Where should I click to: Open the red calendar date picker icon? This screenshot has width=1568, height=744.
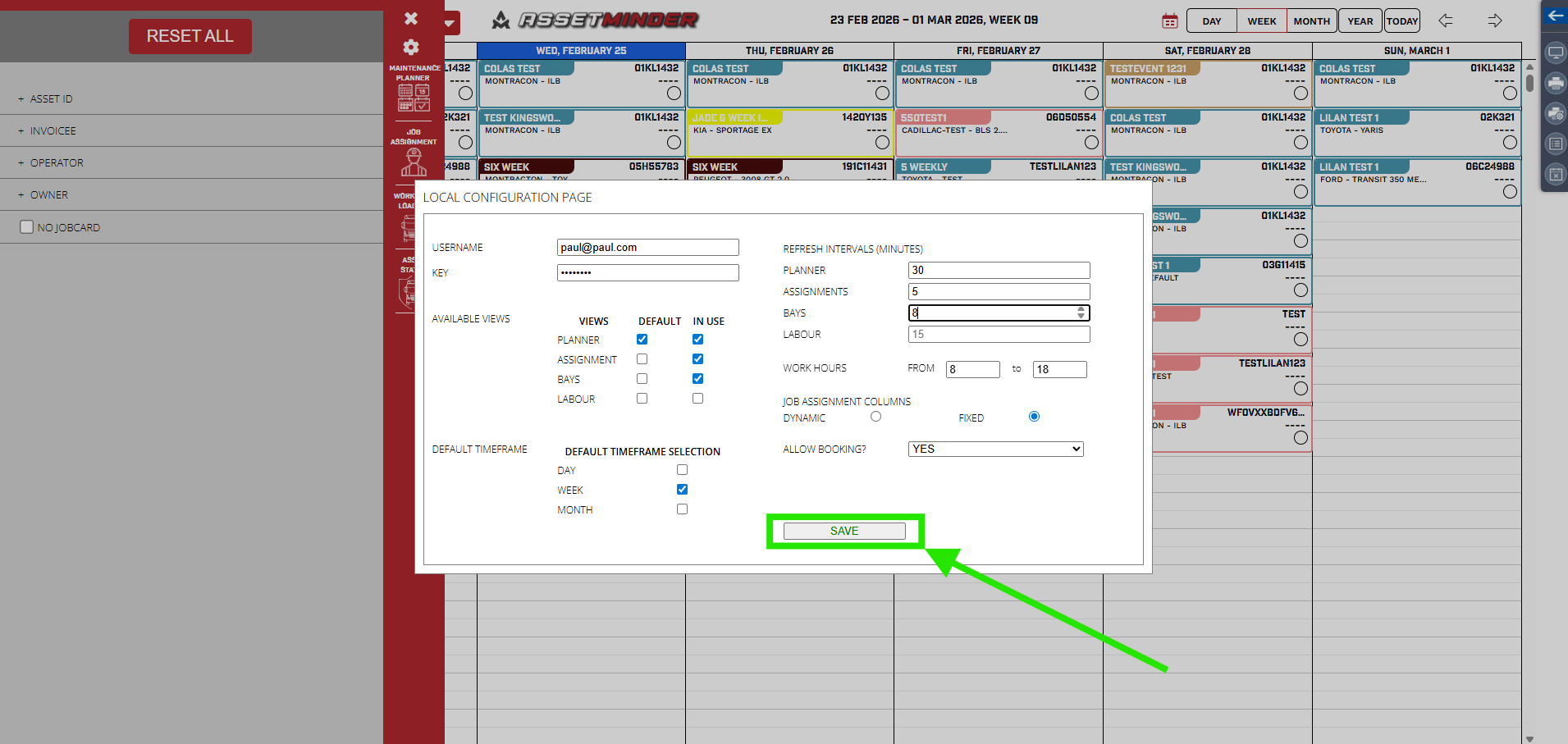click(x=1170, y=21)
